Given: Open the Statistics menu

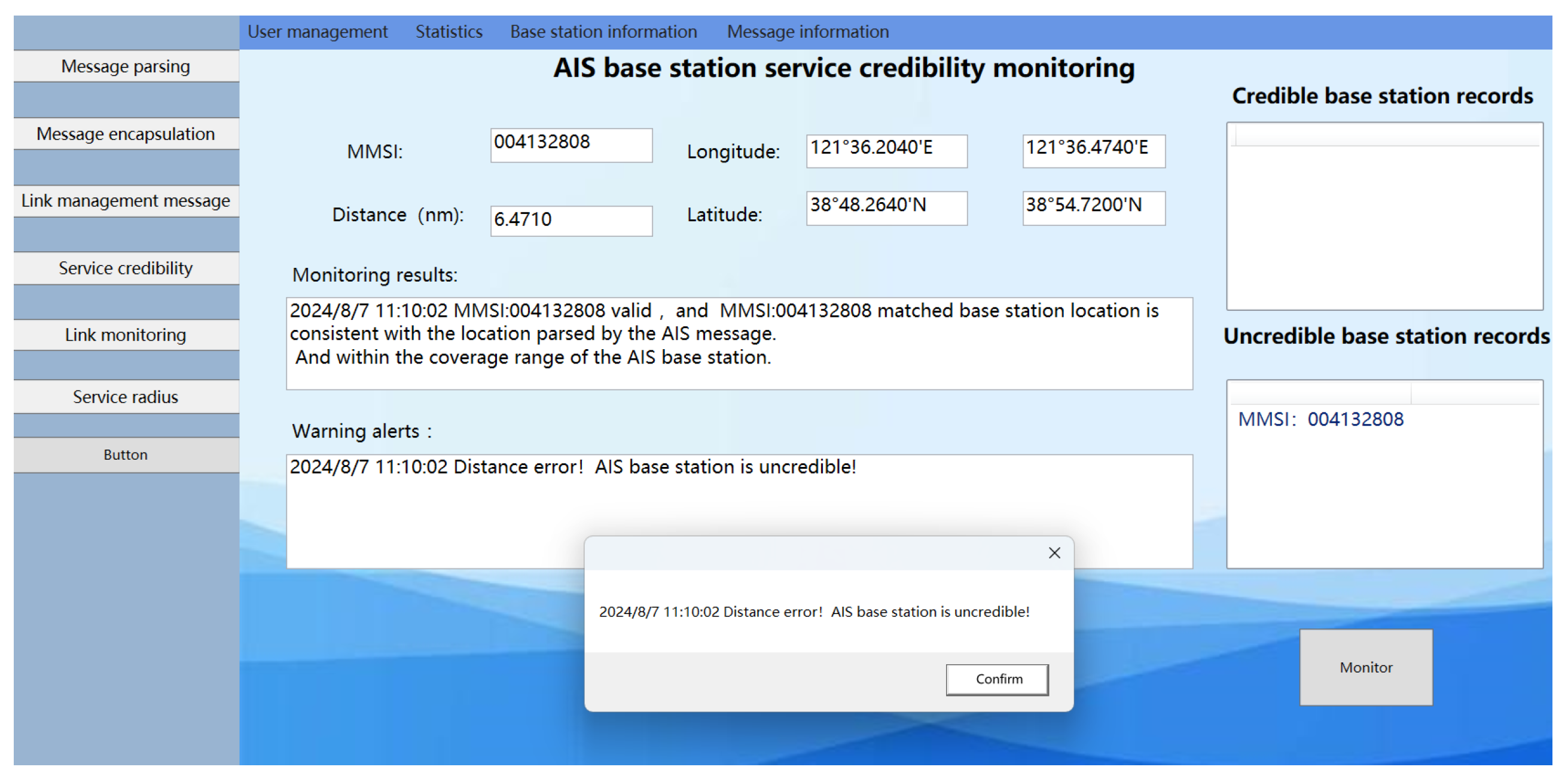Looking at the screenshot, I should tap(449, 32).
